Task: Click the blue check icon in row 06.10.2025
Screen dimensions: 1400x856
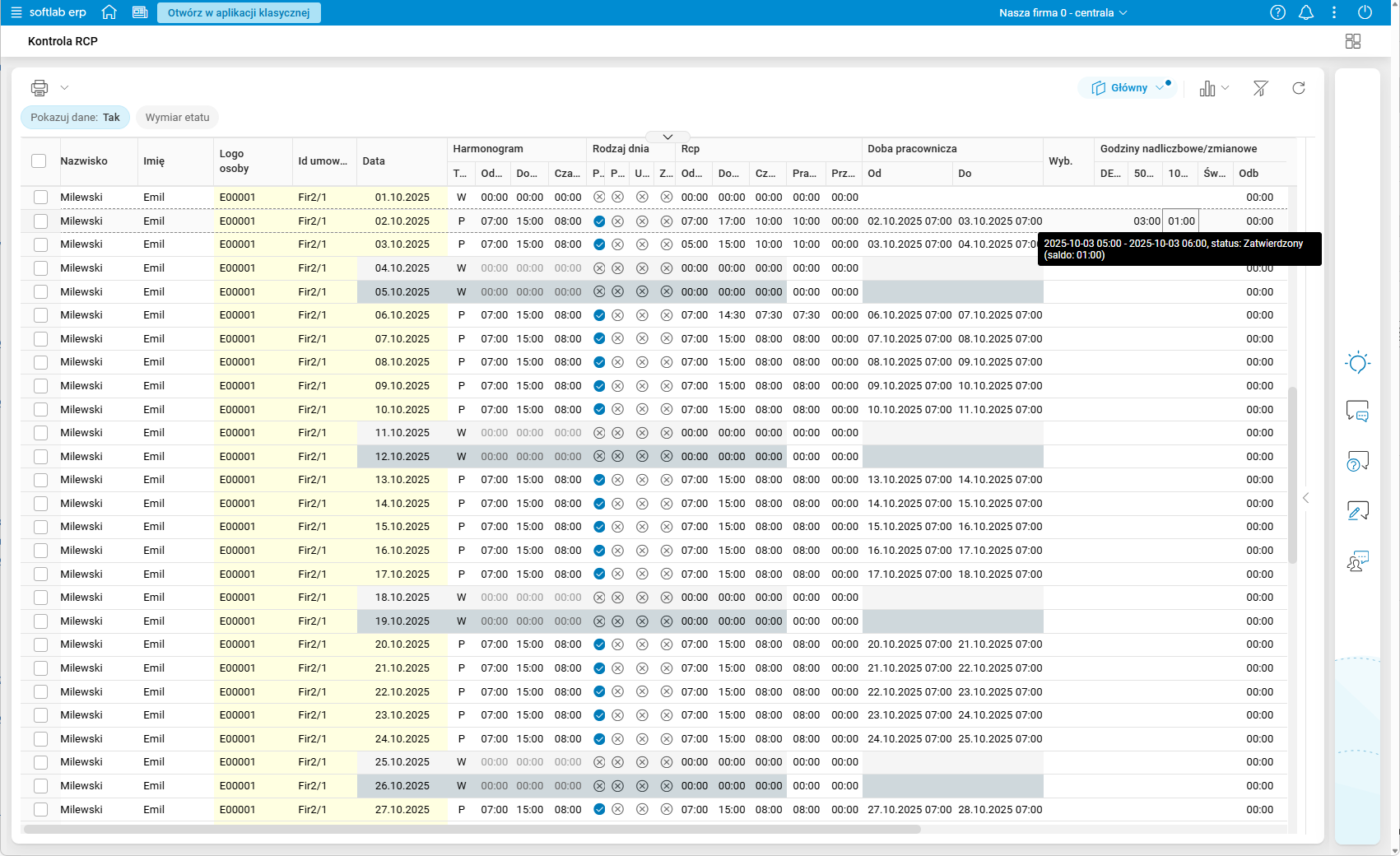Action: click(599, 315)
